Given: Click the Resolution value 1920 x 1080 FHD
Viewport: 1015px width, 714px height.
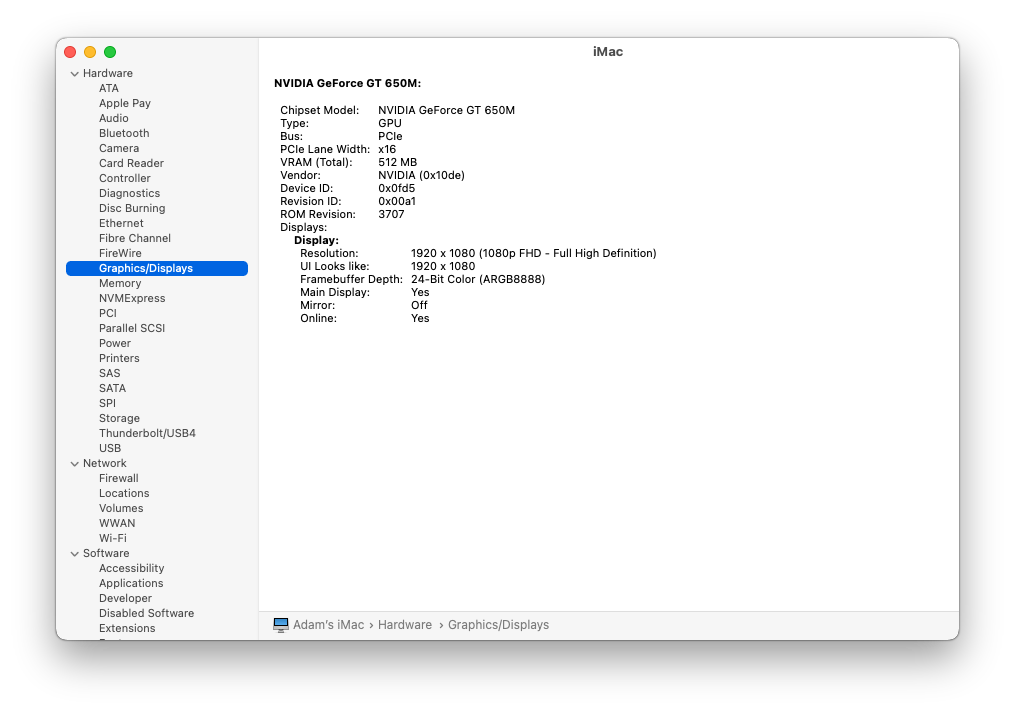Looking at the screenshot, I should [534, 254].
